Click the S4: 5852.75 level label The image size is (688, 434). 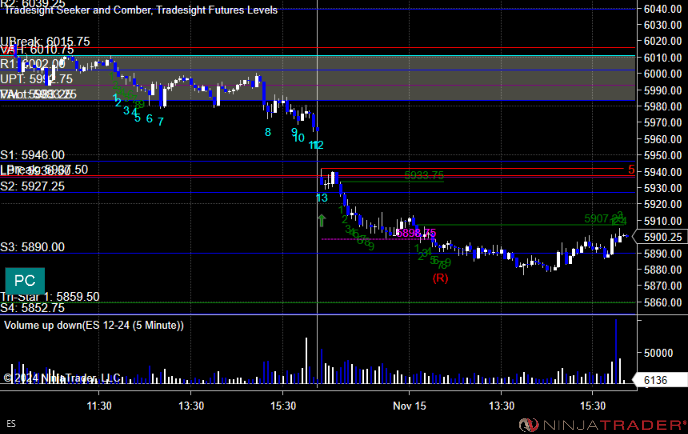(32, 308)
